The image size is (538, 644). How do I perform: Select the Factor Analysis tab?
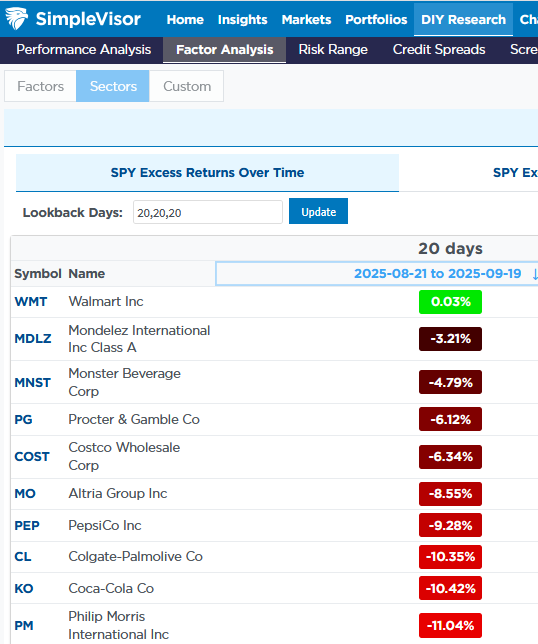225,50
